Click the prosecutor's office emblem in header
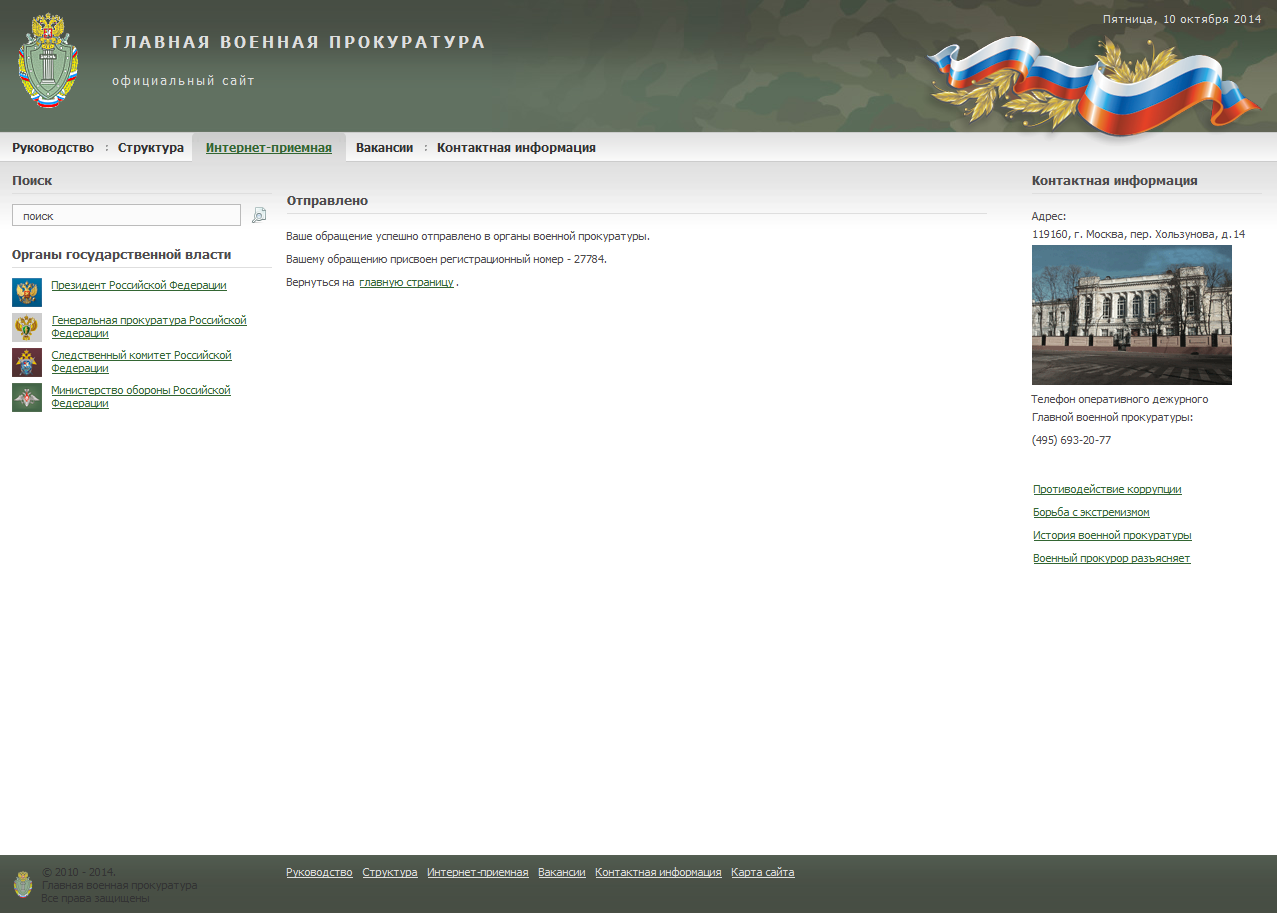 pyautogui.click(x=48, y=61)
